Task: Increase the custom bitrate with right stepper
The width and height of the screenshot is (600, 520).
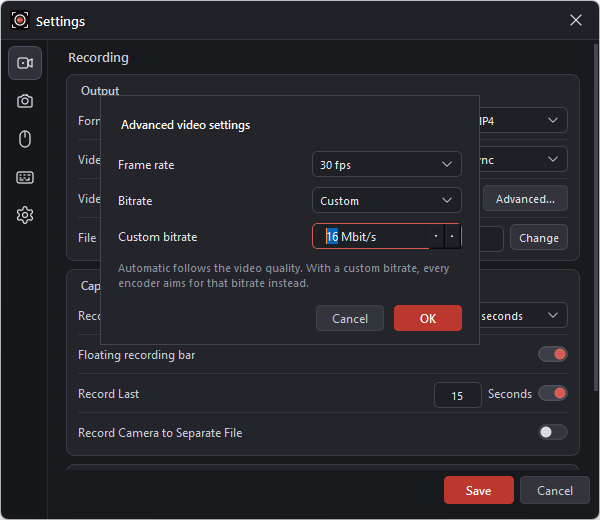Action: pos(452,236)
